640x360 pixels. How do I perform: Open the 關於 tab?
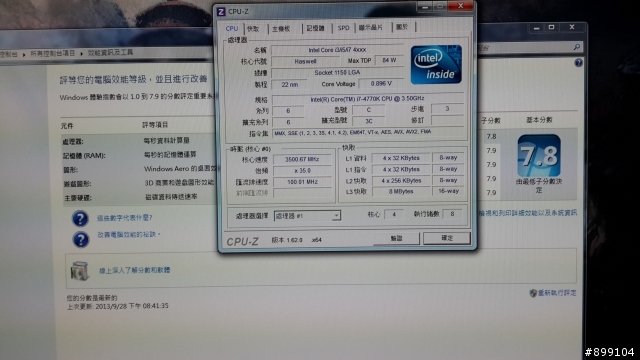(x=402, y=27)
